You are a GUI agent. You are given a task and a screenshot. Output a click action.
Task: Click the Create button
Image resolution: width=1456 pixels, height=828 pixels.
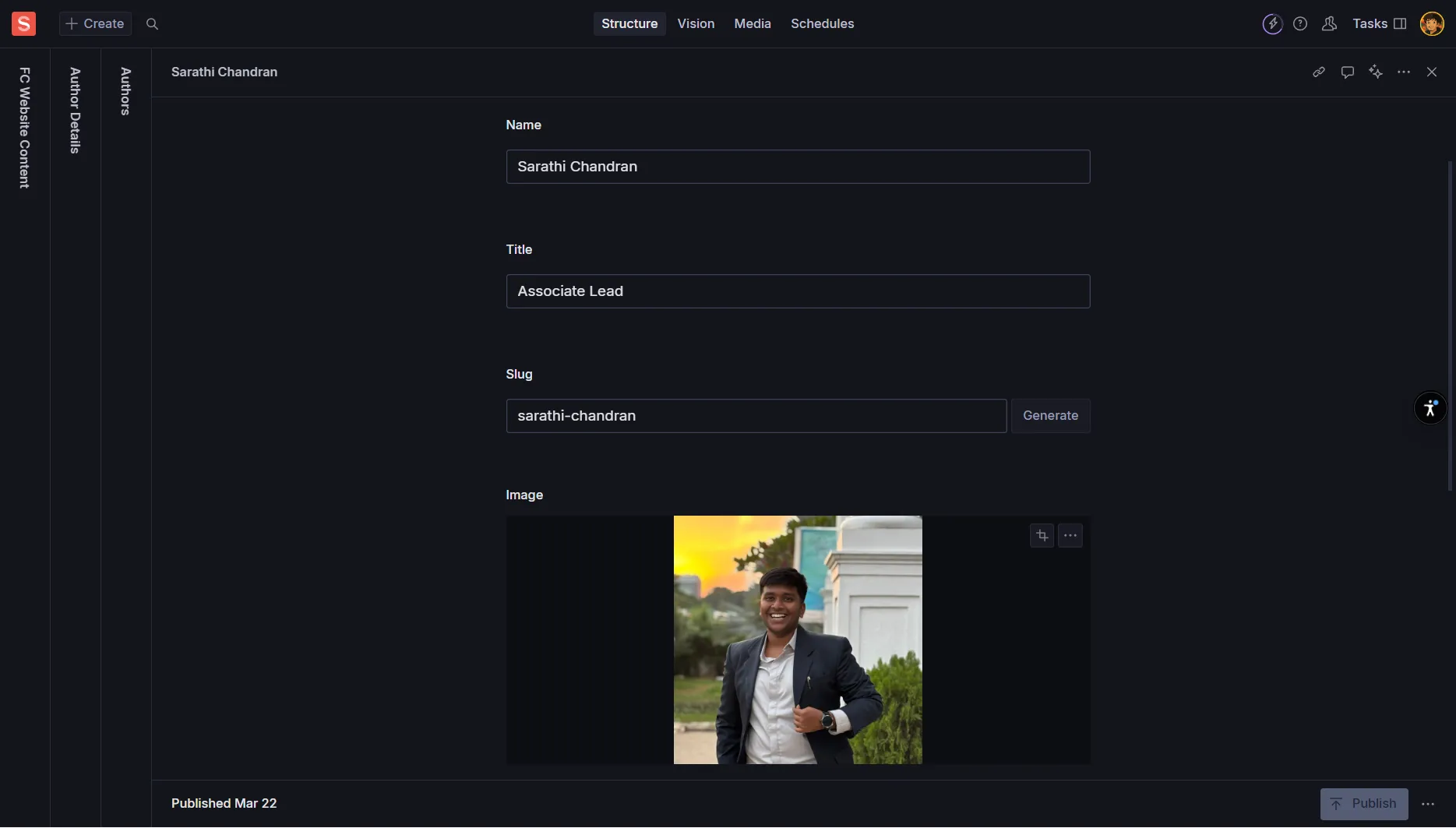point(95,24)
